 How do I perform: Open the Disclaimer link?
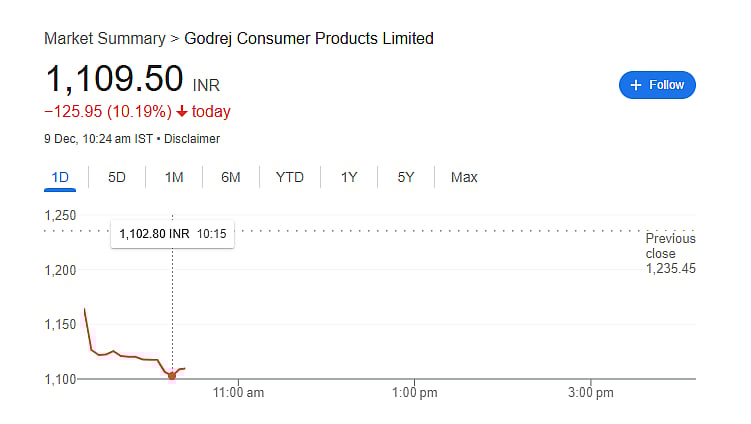(192, 139)
